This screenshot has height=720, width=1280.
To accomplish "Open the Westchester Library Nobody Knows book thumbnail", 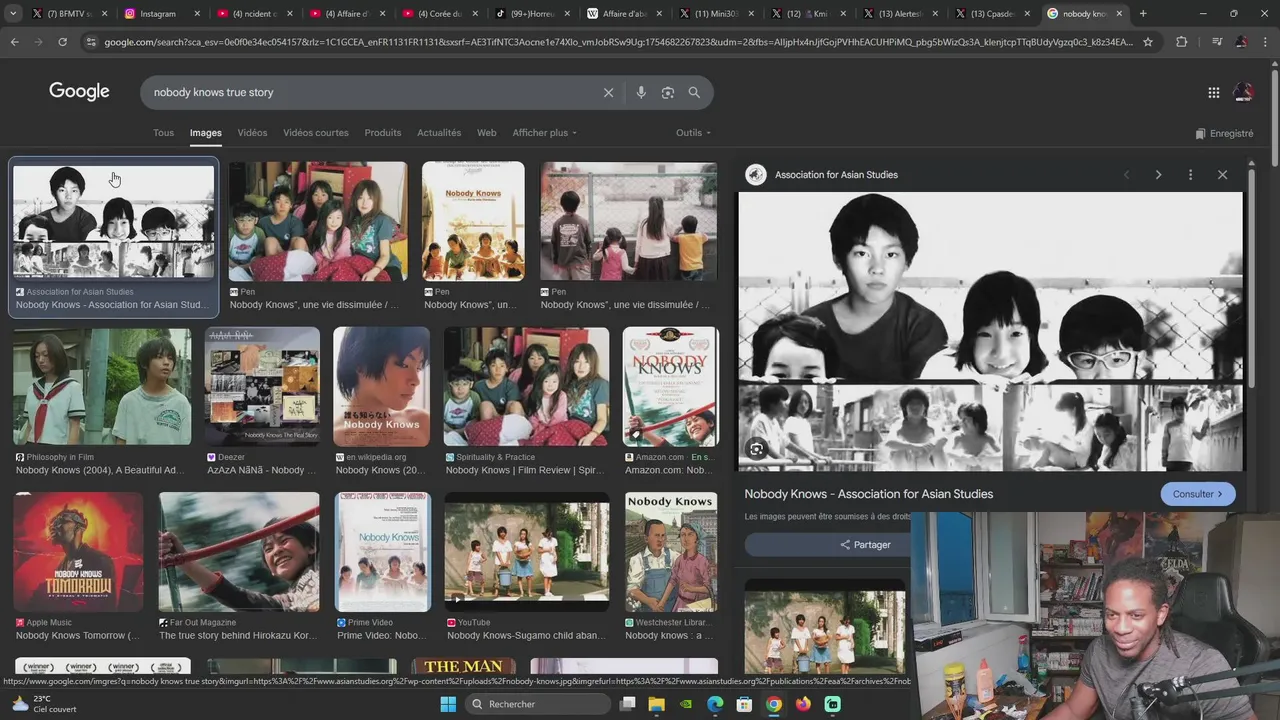I will (x=671, y=552).
